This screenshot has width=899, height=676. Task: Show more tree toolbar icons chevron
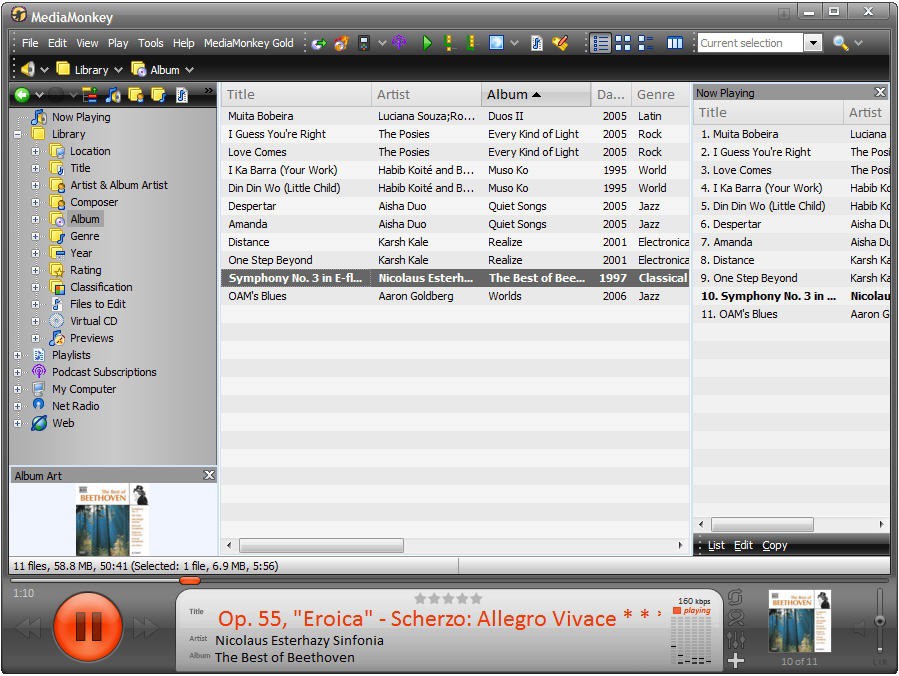tap(209, 91)
